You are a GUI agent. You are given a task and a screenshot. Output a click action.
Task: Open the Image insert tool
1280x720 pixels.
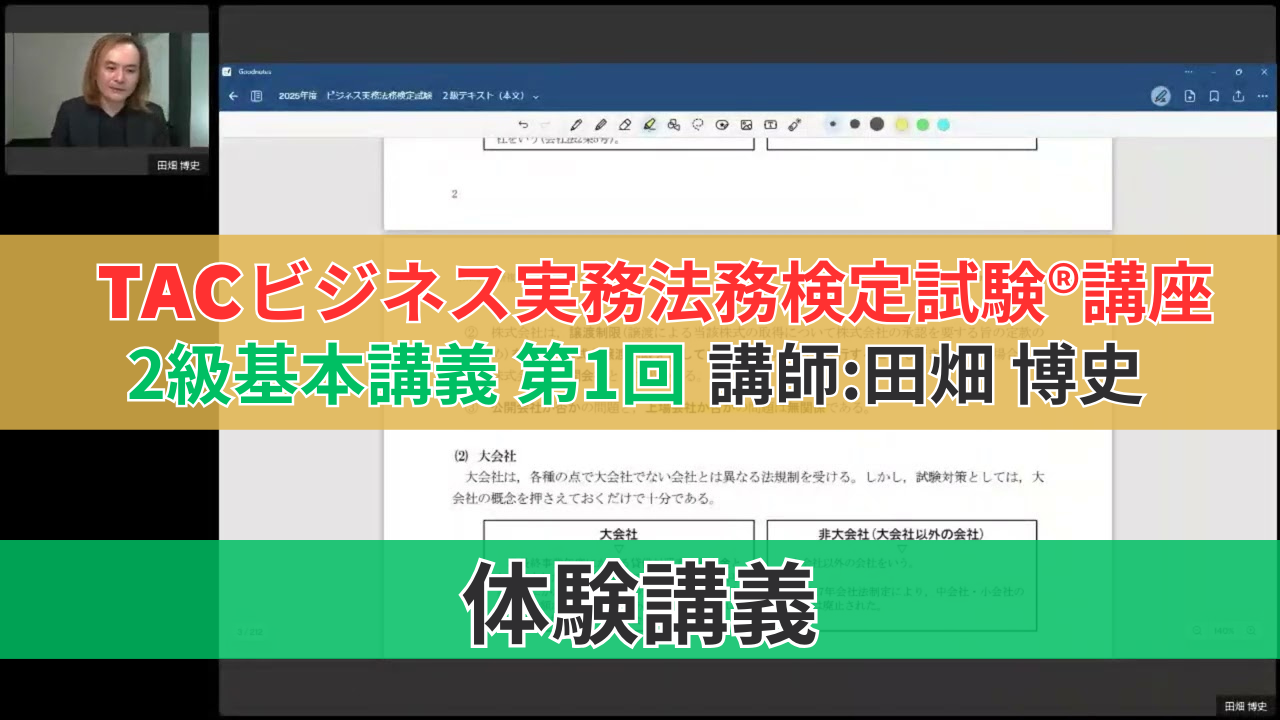pyautogui.click(x=746, y=125)
